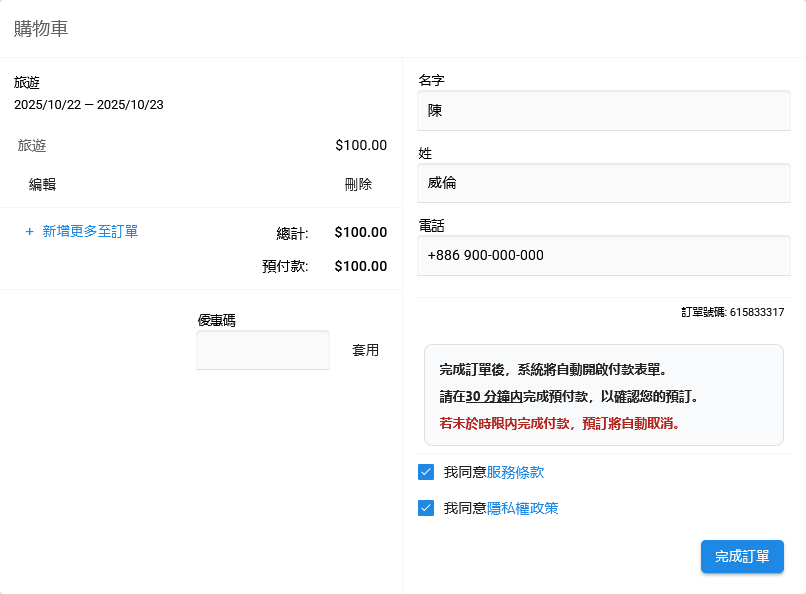
Task: Click into the 電話 phone number field
Action: [603, 255]
